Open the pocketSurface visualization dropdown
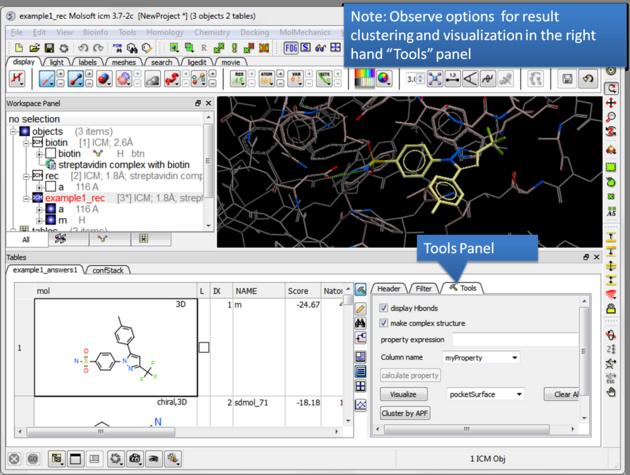This screenshot has width=630, height=475. click(x=486, y=394)
